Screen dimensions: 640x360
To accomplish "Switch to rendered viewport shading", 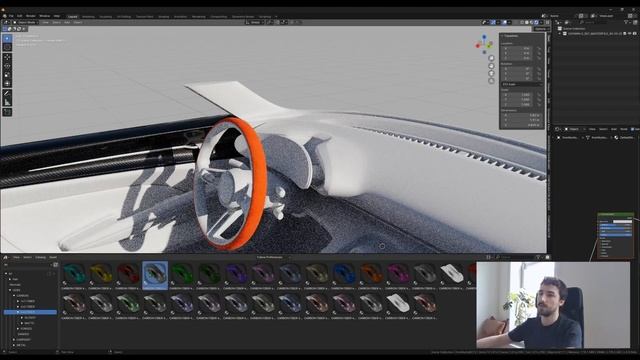I will click(537, 22).
